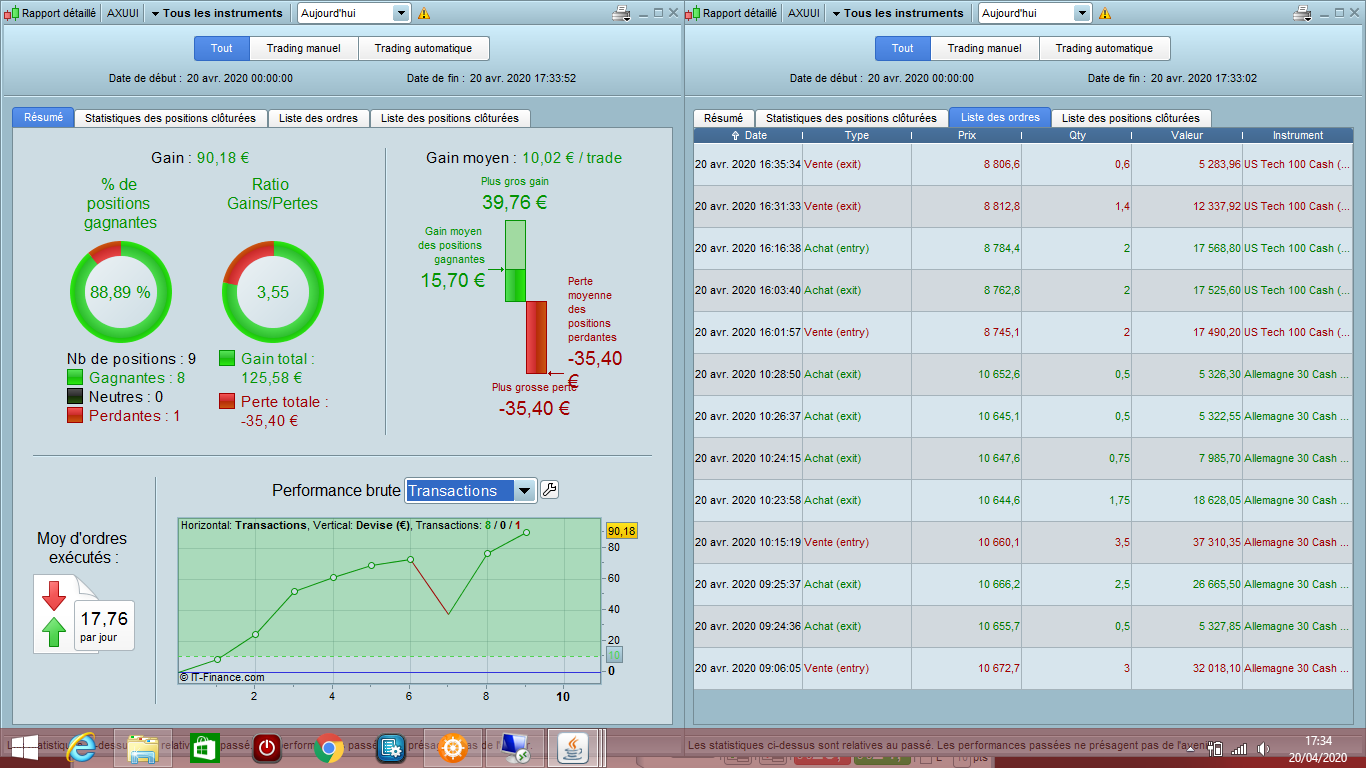Image resolution: width=1366 pixels, height=768 pixels.
Task: Switch to Résumé tab in orders-list window
Action: (723, 118)
